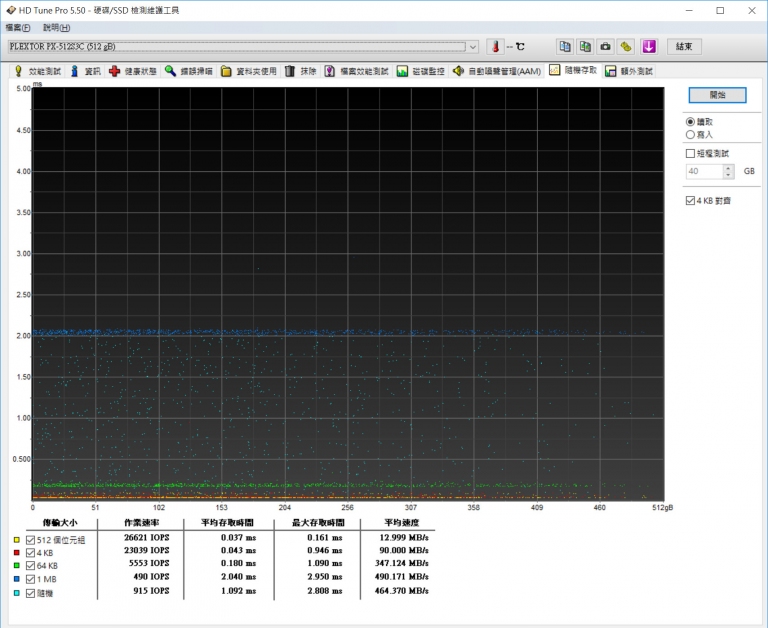This screenshot has width=768, height=628.
Task: Uncheck the 512 個位元組 checkbox
Action: (30, 540)
